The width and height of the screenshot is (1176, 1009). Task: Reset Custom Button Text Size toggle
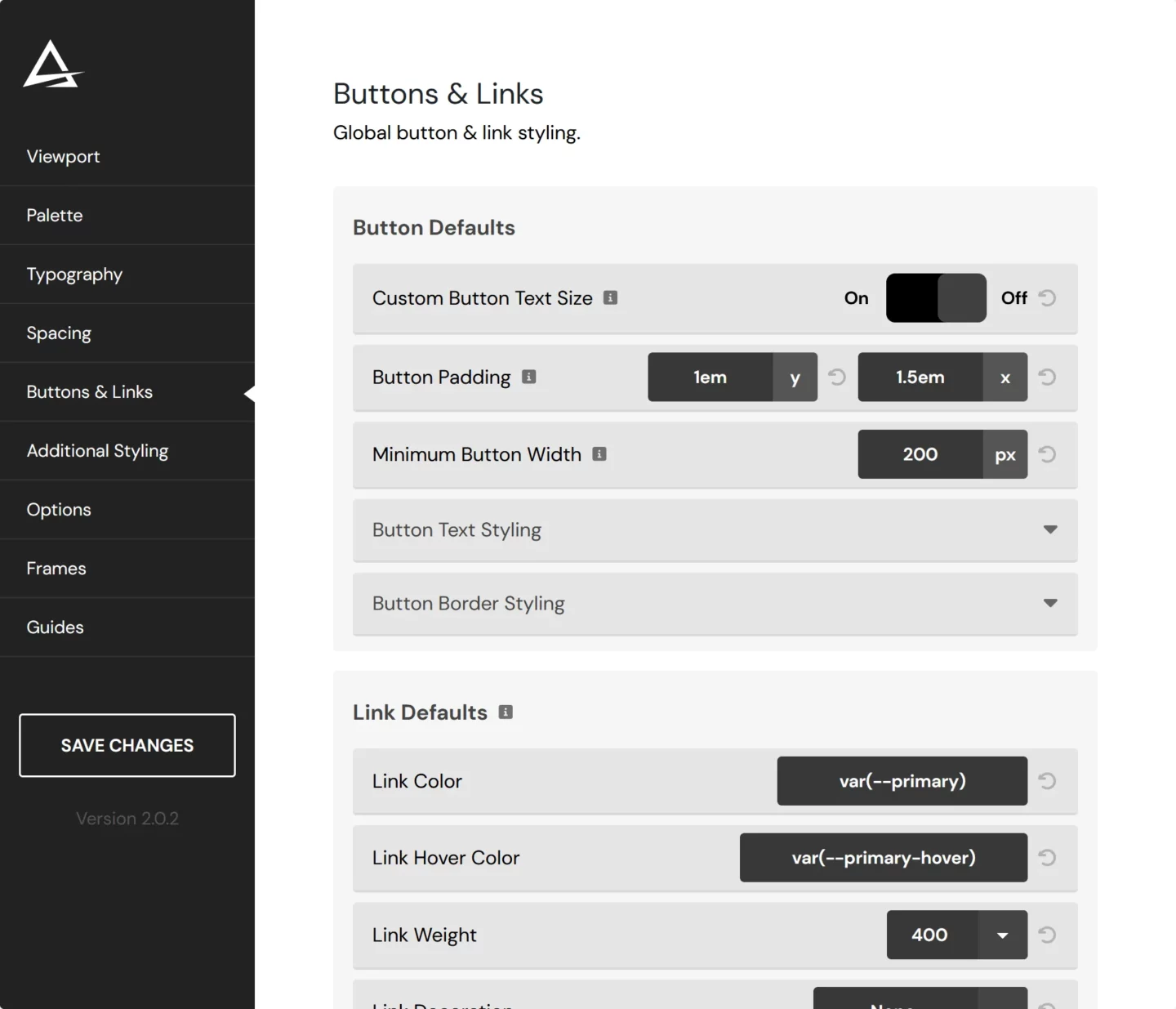coord(1047,297)
